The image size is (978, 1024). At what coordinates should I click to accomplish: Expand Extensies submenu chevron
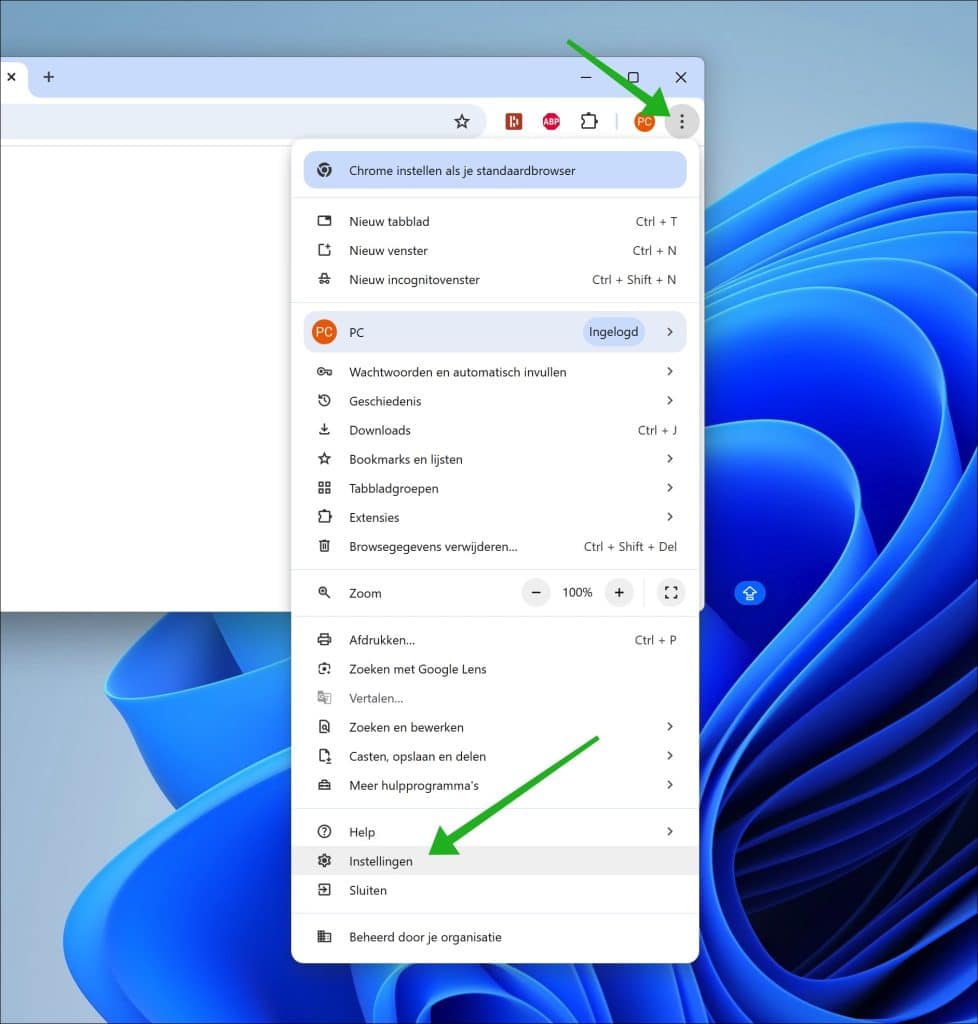pyautogui.click(x=670, y=517)
